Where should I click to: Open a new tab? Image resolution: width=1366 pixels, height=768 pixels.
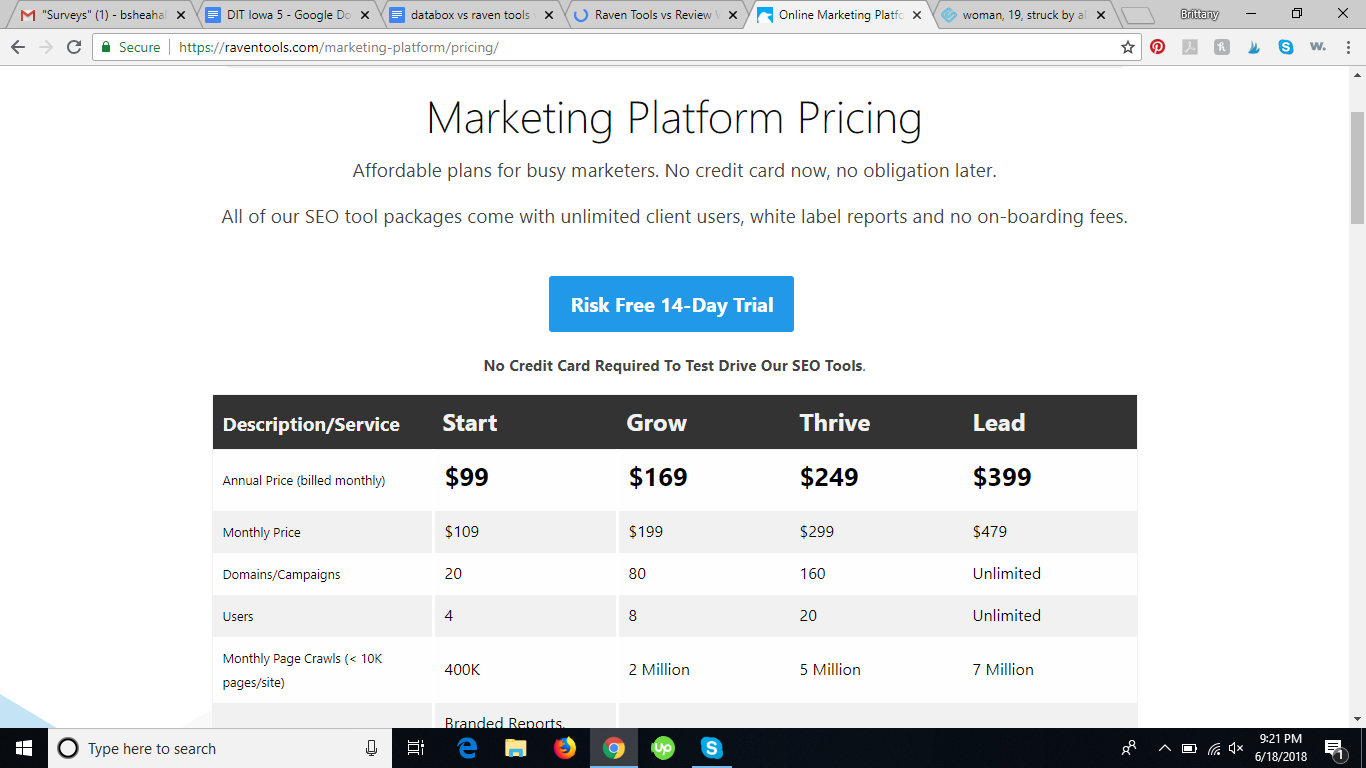point(1137,16)
